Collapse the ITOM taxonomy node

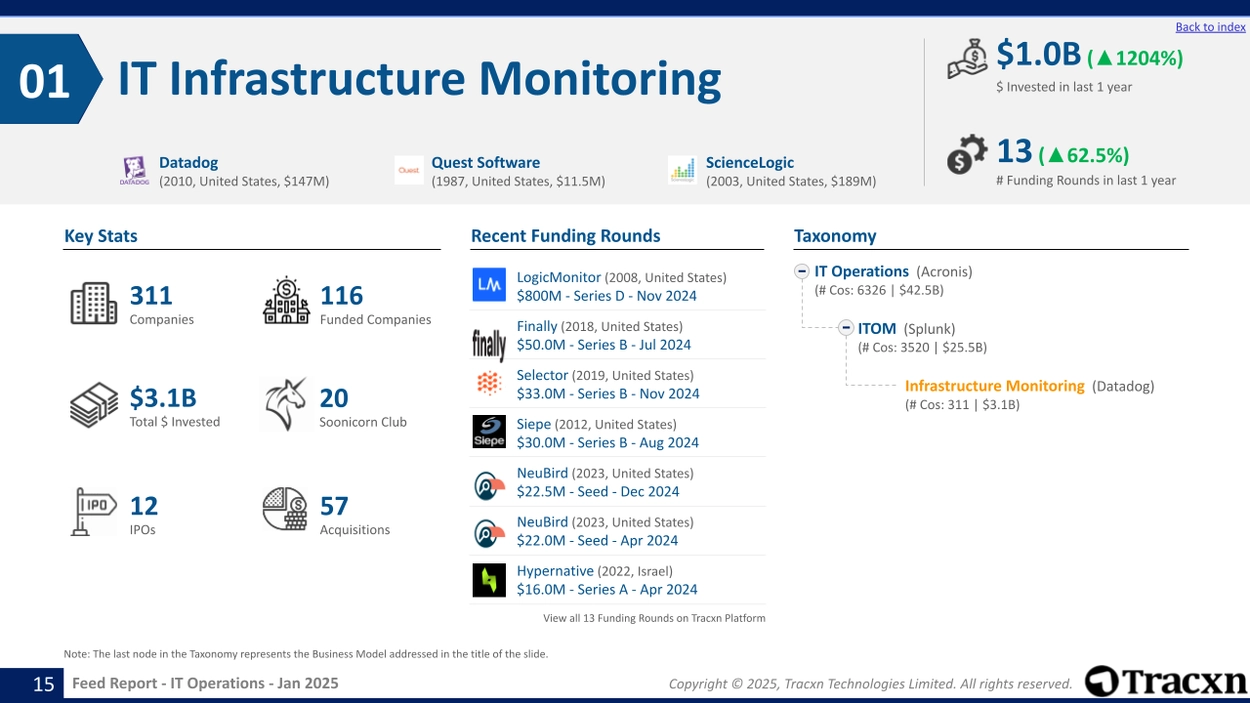[x=846, y=328]
